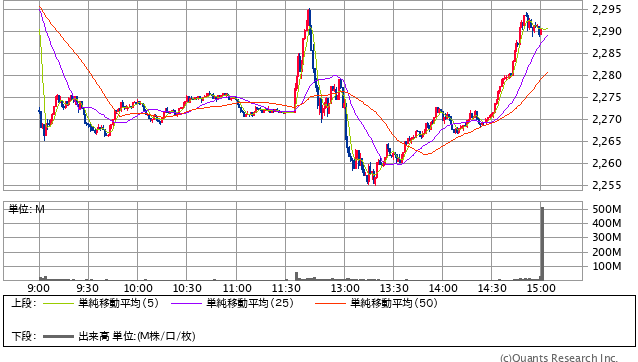The width and height of the screenshot is (638, 362).
Task: Click the 11:30 time axis label
Action: click(286, 288)
